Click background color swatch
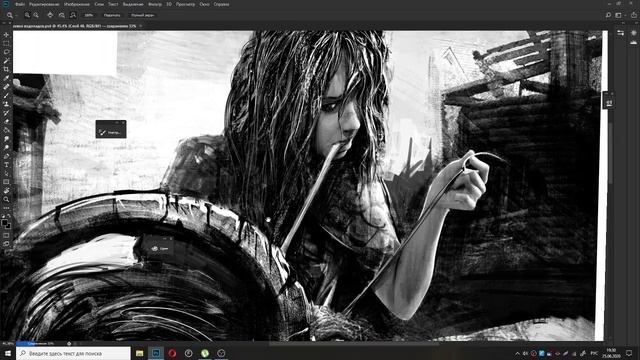Viewport: 640px width, 360px height. [9, 226]
